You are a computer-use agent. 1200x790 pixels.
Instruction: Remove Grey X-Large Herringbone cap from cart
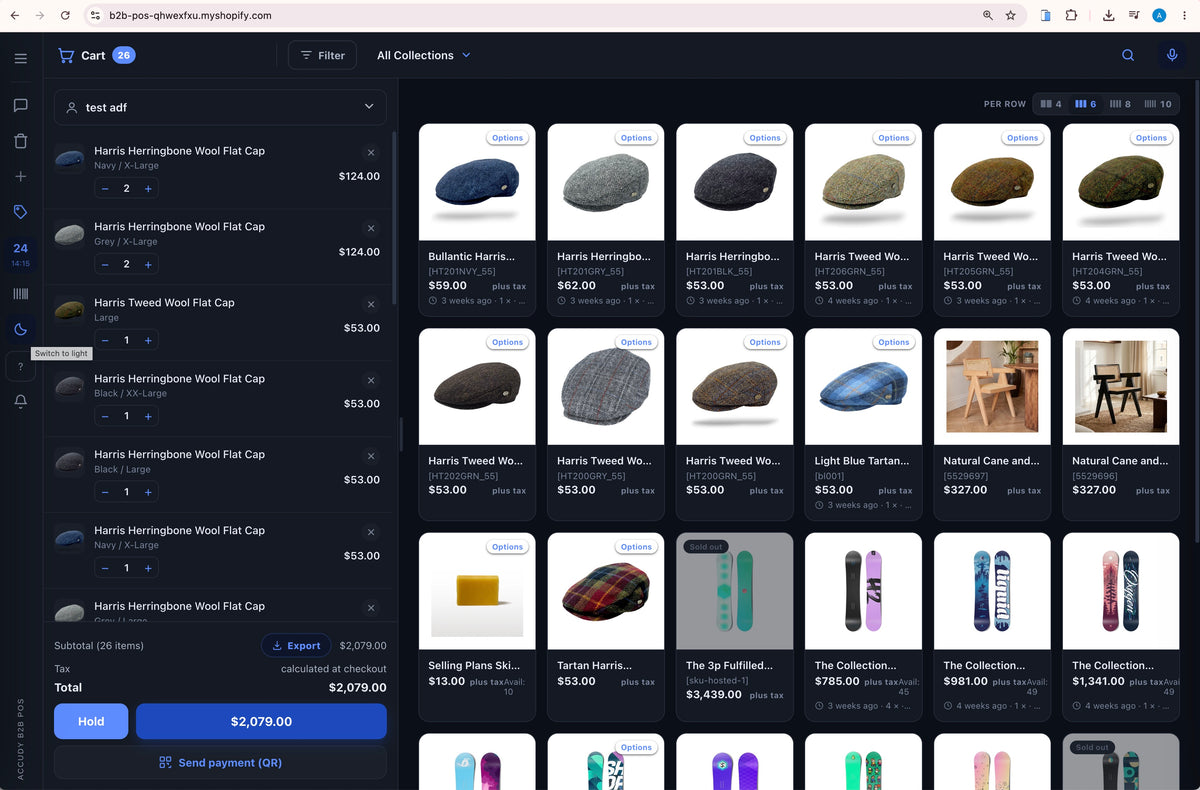coord(371,228)
